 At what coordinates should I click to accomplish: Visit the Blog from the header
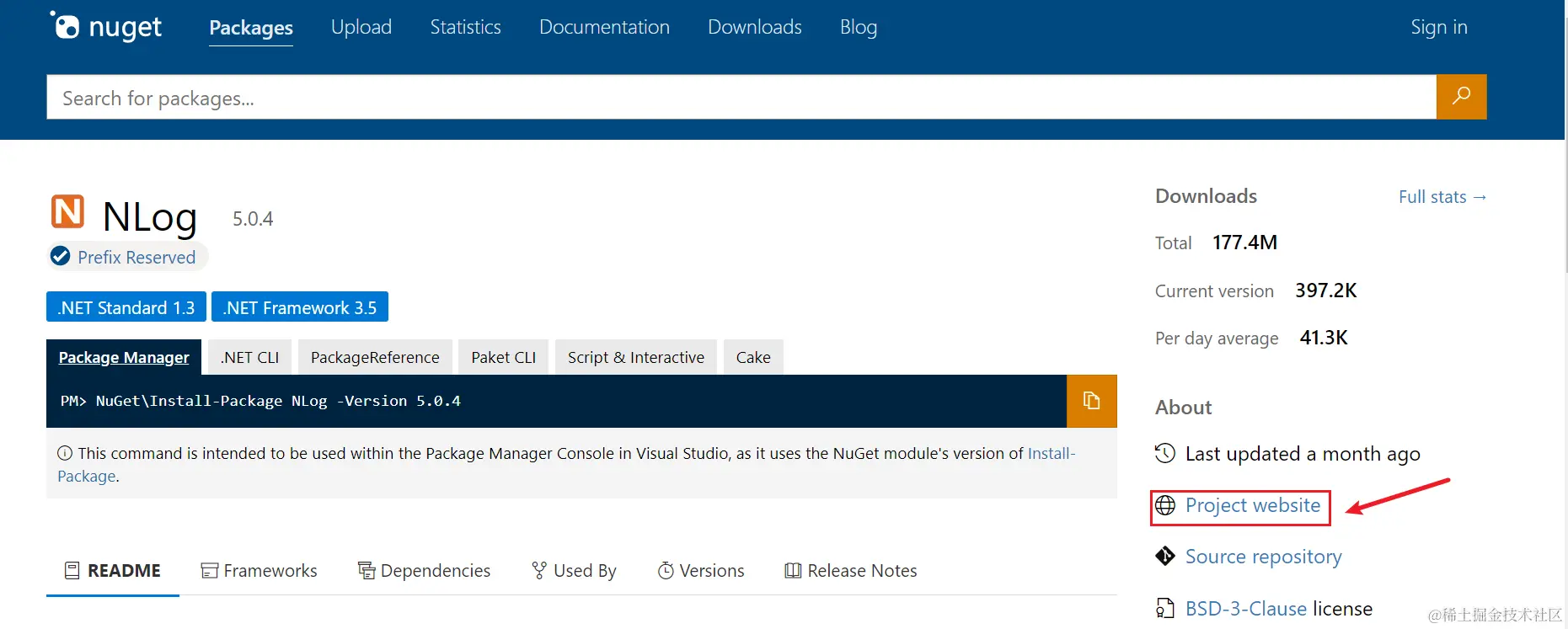coord(859,27)
